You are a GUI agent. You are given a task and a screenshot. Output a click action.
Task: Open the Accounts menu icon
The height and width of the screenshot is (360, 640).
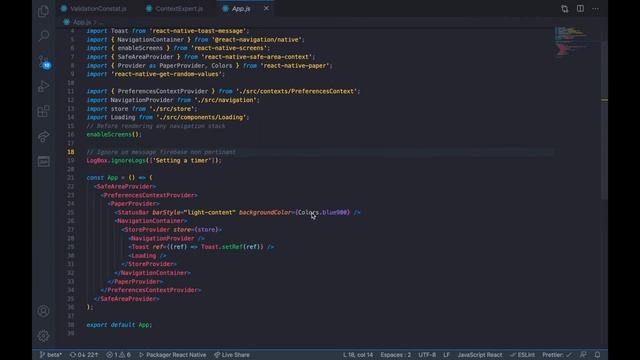pyautogui.click(x=43, y=311)
